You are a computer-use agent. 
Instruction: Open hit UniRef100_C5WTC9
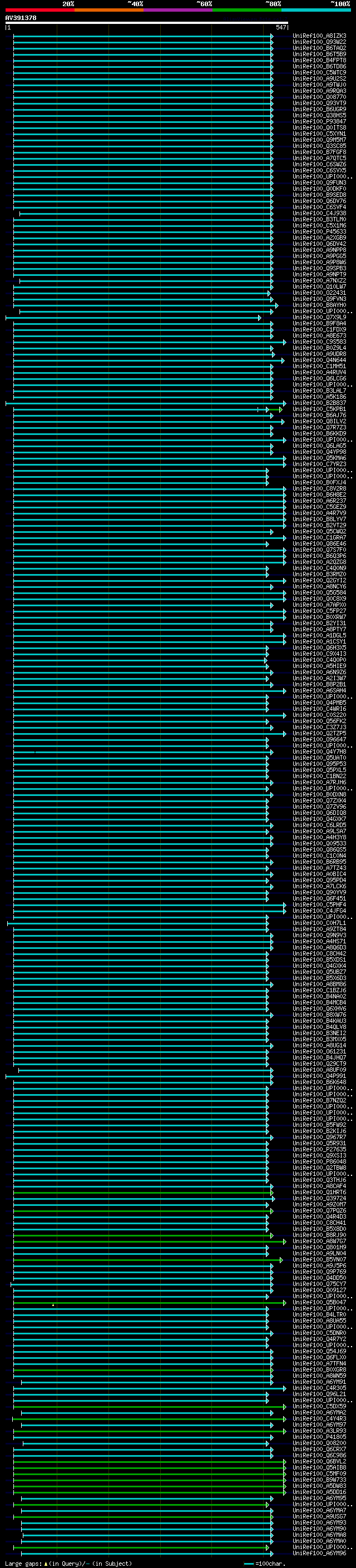click(319, 72)
